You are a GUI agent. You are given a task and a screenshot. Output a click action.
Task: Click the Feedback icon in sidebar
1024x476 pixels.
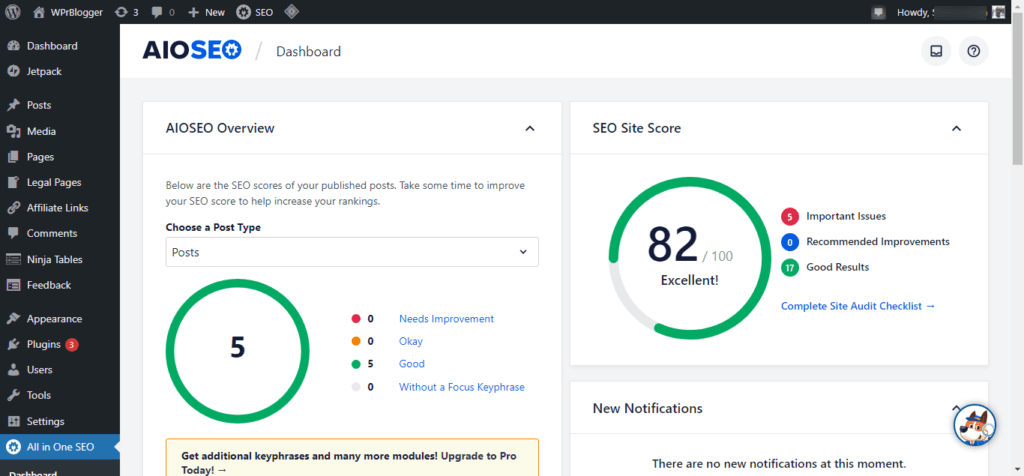click(13, 285)
